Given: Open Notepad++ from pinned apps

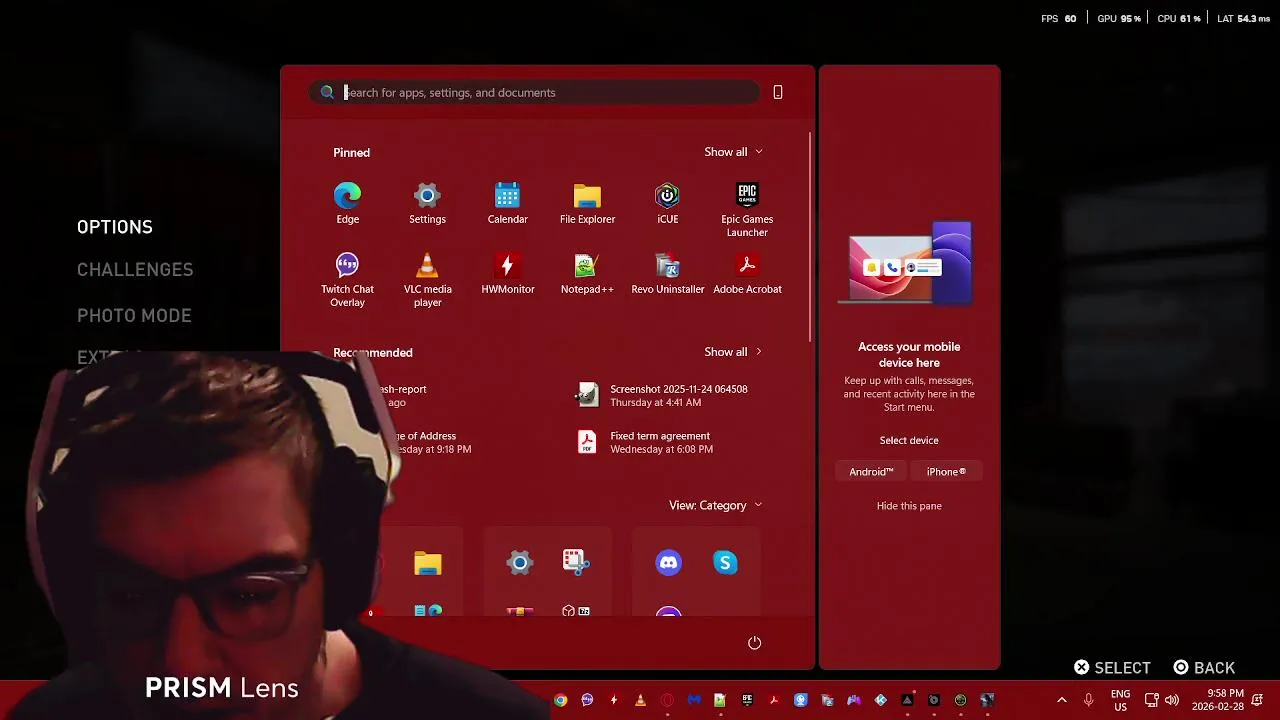Looking at the screenshot, I should (587, 274).
